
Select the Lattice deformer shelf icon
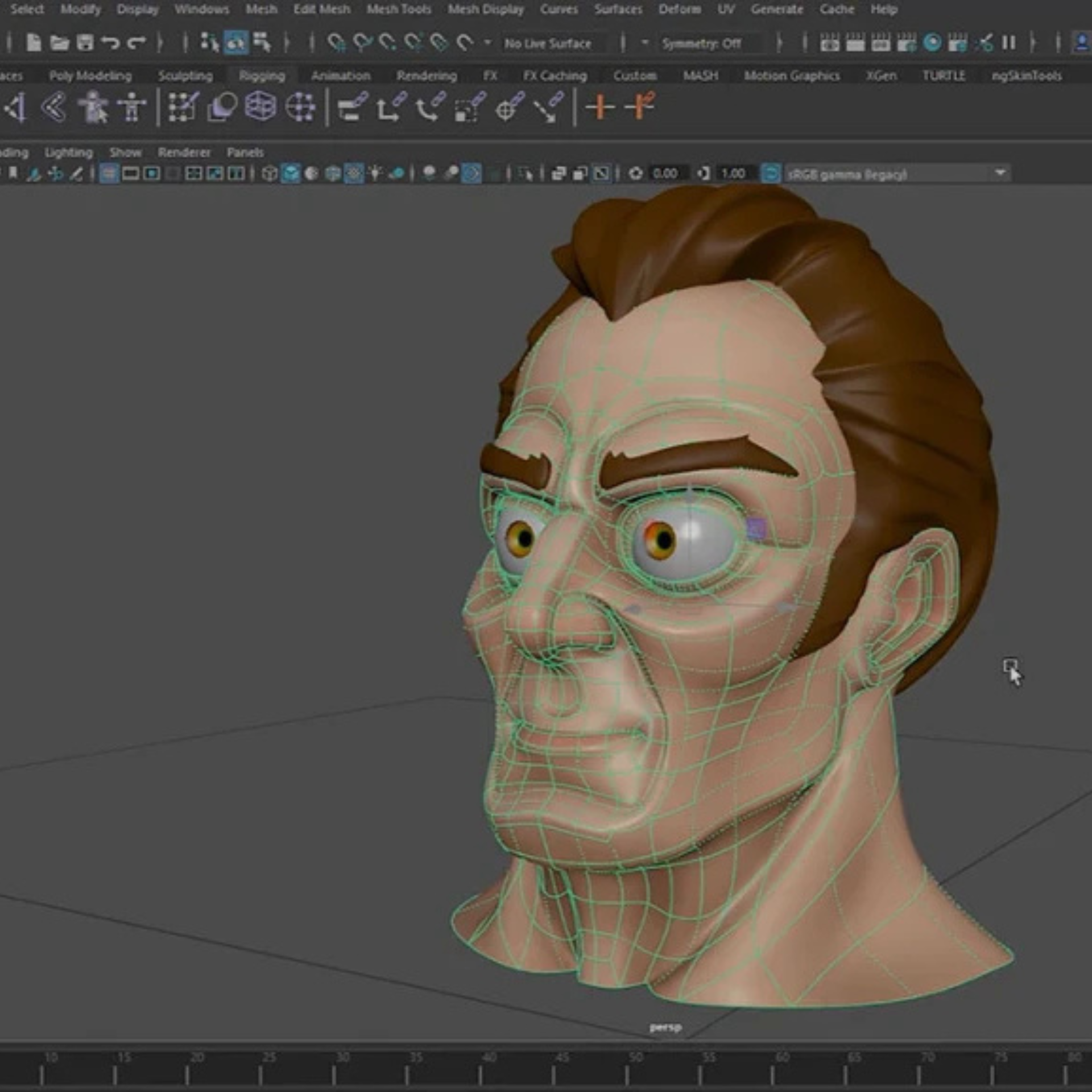pyautogui.click(x=260, y=106)
